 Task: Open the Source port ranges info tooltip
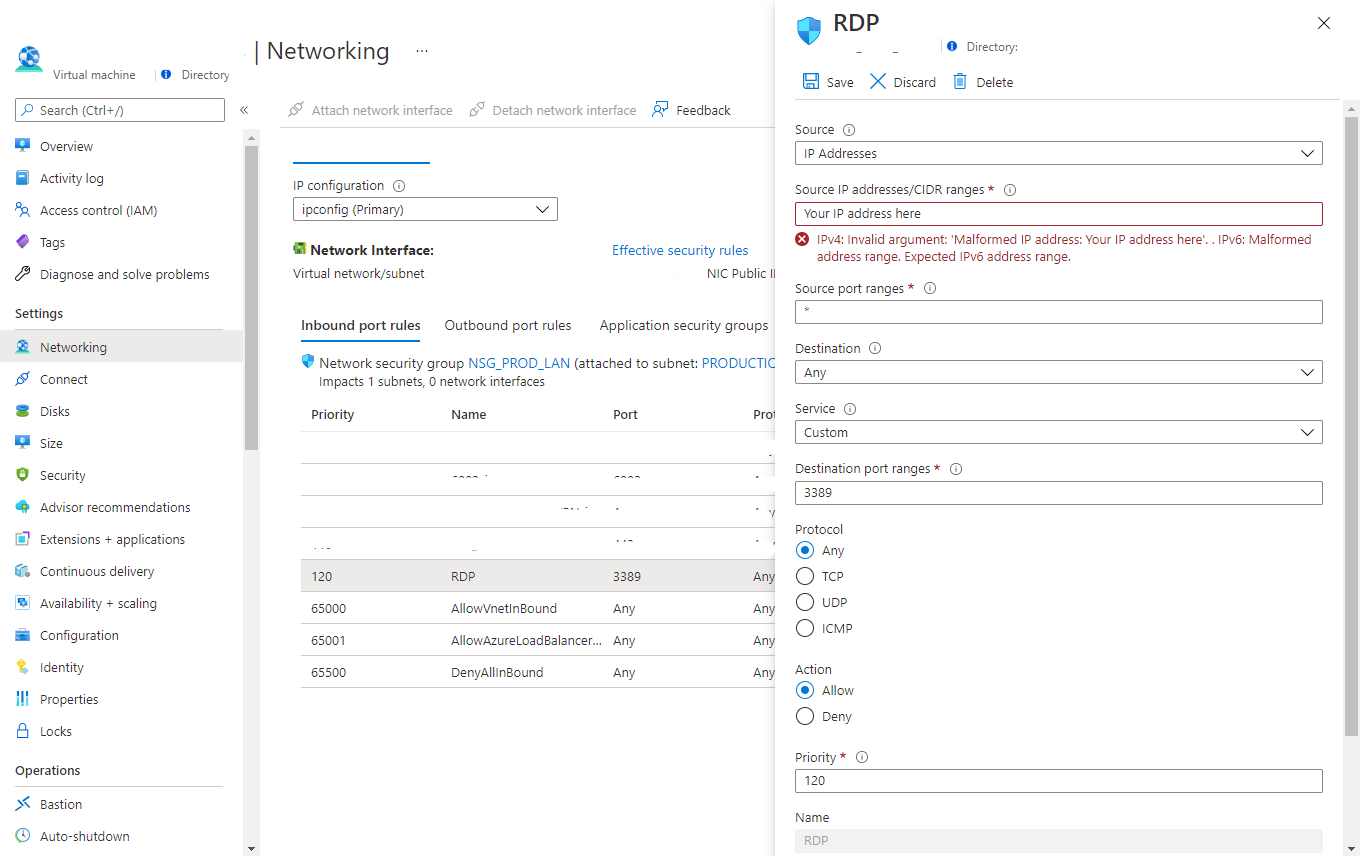[x=930, y=288]
